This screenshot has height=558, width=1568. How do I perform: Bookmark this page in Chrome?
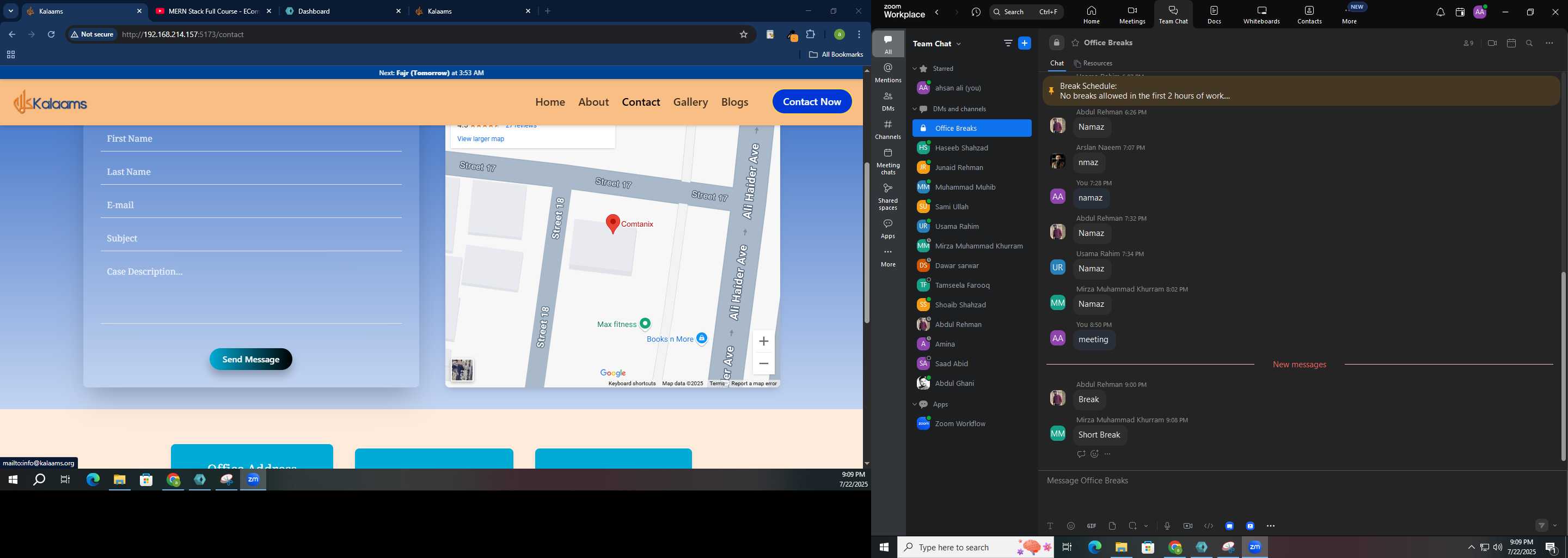click(x=743, y=35)
